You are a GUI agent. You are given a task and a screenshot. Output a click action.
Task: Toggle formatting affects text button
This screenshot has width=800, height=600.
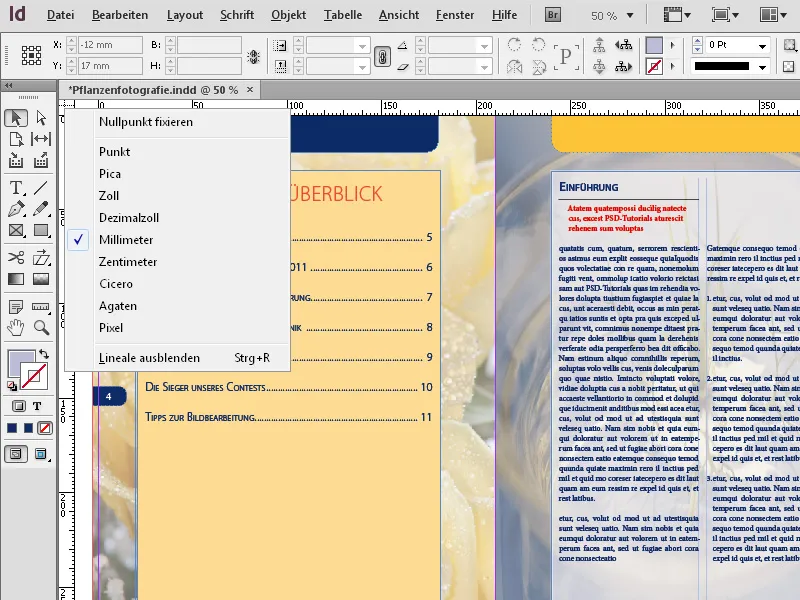(37, 406)
